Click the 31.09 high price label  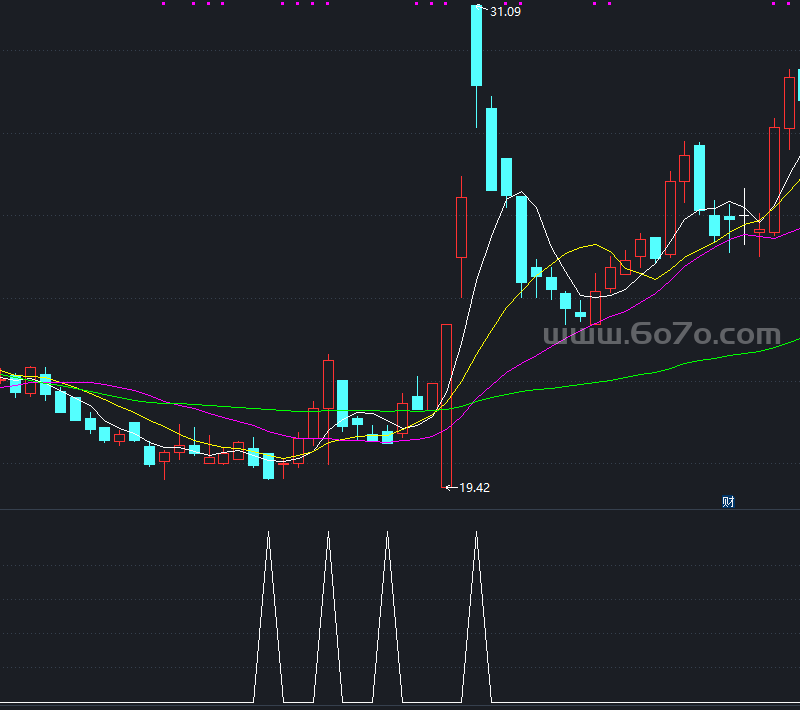[505, 12]
